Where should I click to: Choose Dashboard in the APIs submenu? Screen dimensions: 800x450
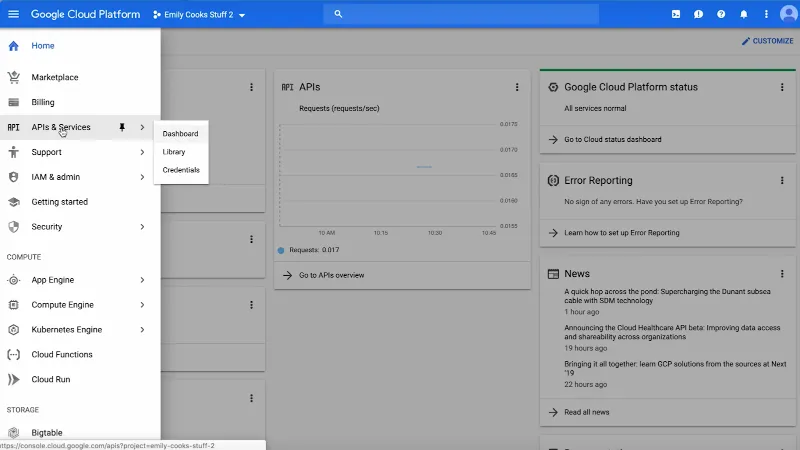(180, 134)
